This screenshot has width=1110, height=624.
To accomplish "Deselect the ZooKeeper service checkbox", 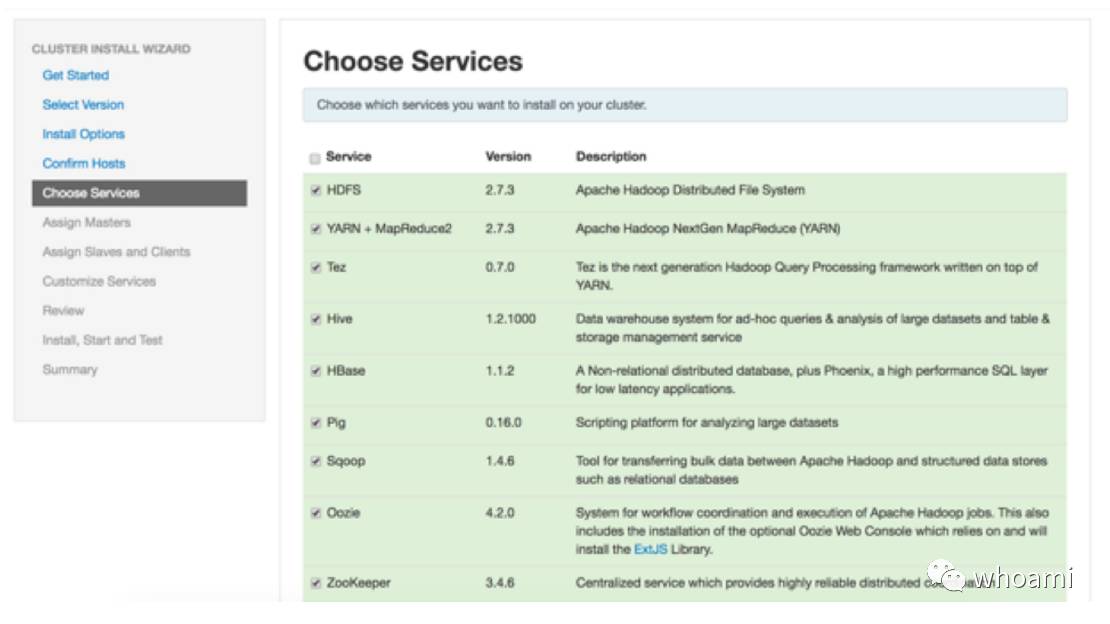I will (316, 583).
